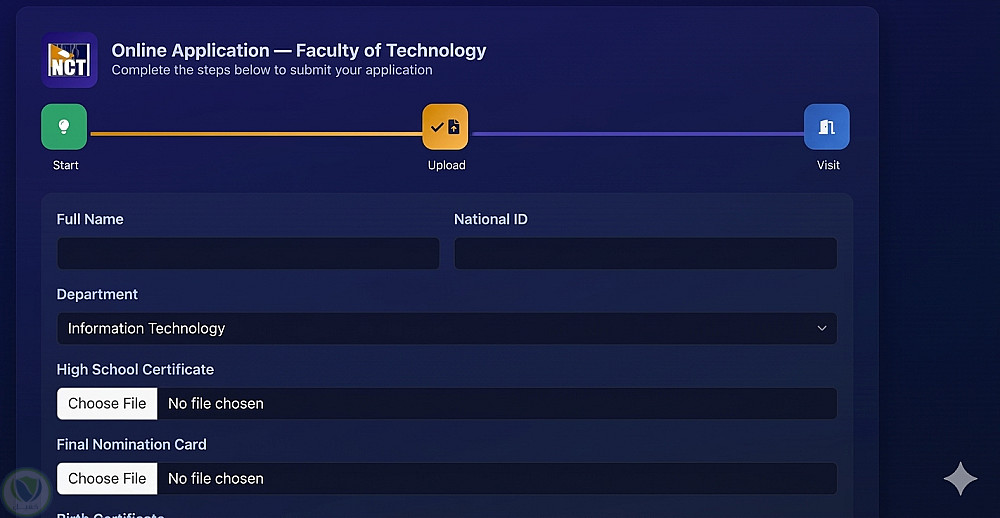Click High School Certificate's 'No file chosen' text

(216, 404)
